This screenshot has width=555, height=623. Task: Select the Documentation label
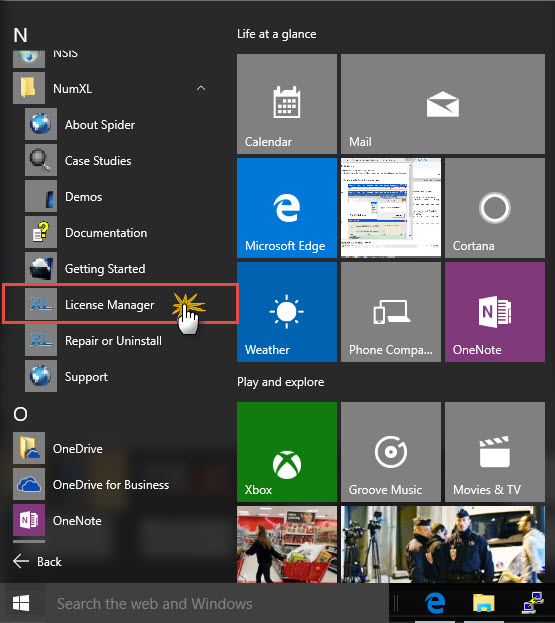(106, 232)
